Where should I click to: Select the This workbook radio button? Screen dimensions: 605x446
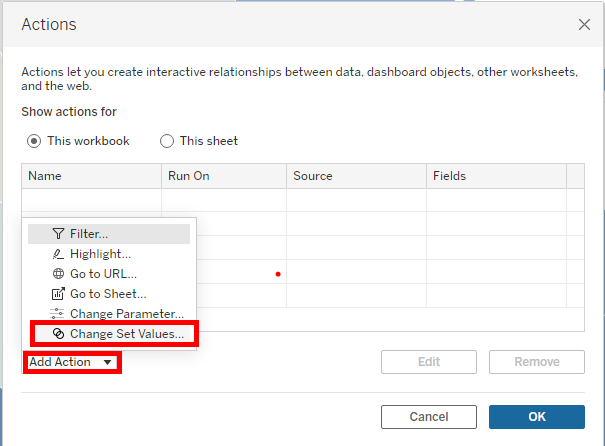(34, 141)
